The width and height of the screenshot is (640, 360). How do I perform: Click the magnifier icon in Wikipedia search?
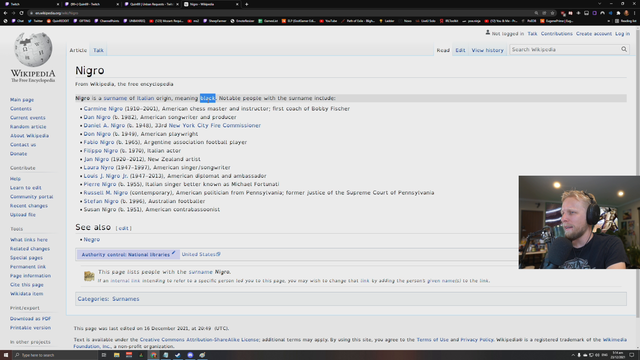(x=624, y=49)
